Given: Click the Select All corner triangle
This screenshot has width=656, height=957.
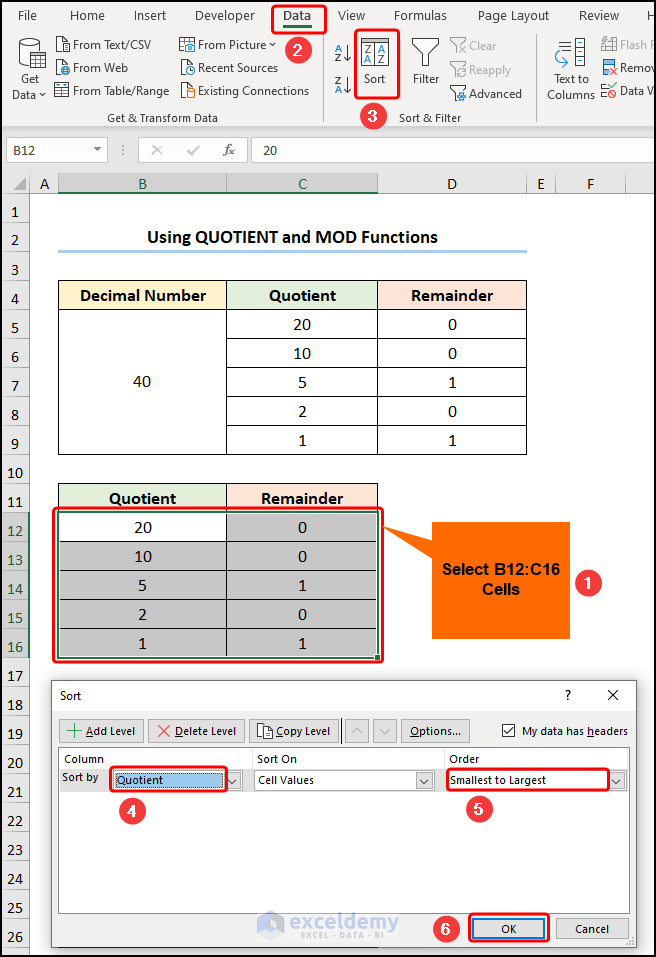Looking at the screenshot, I should coord(19,184).
